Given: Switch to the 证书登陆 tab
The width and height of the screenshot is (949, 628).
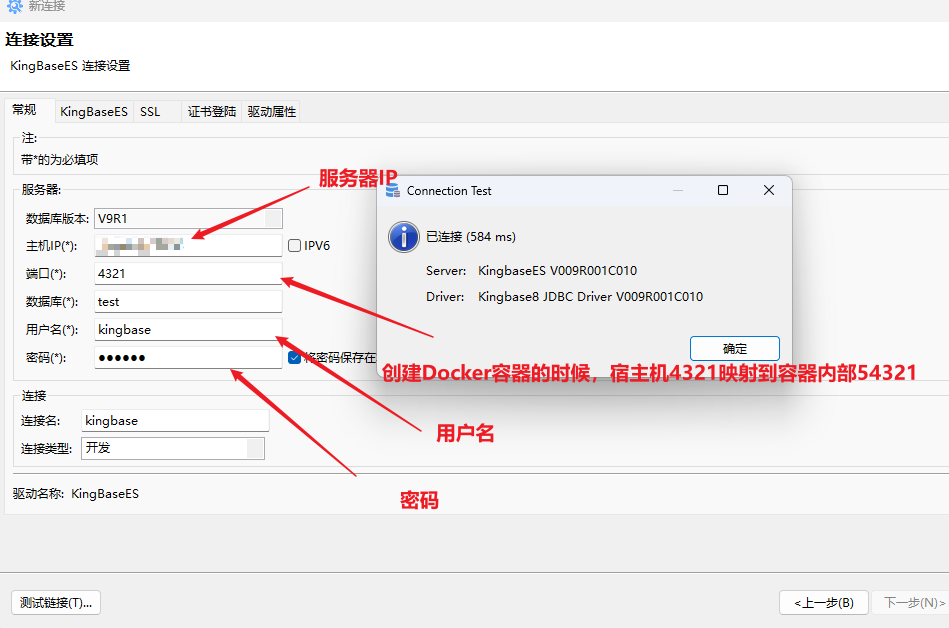Looking at the screenshot, I should click(211, 112).
